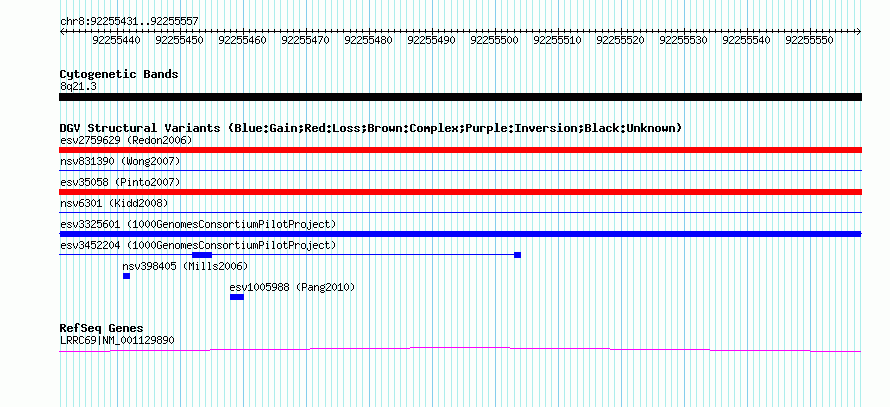Click the thin blue line under nsv6301
This screenshot has width=890, height=407.
pos(460,212)
